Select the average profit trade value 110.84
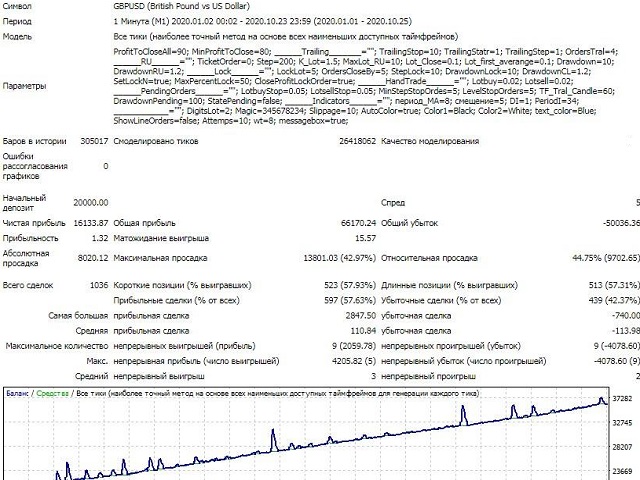 363,331
